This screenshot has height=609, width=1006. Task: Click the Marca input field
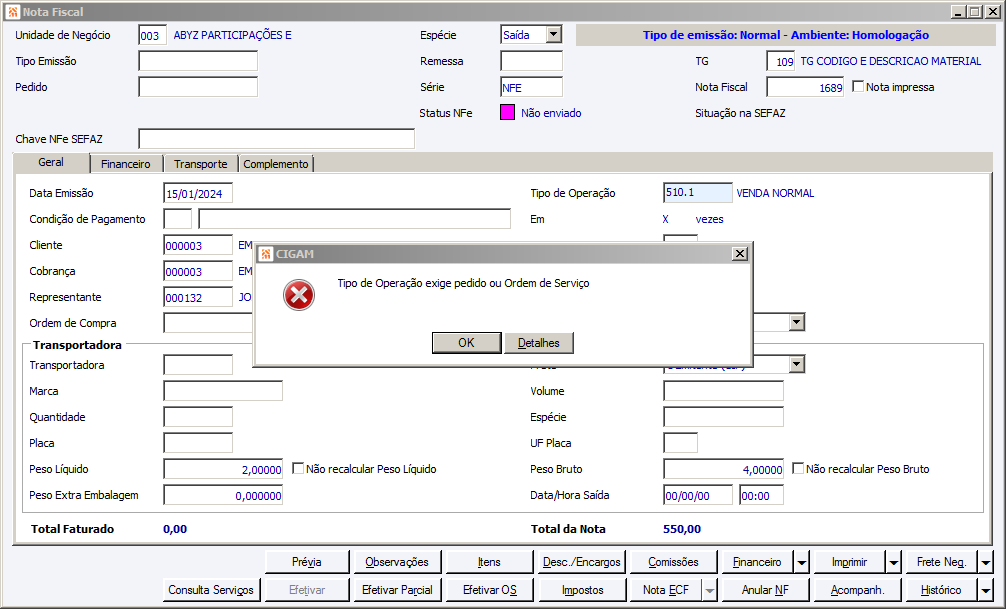[223, 391]
